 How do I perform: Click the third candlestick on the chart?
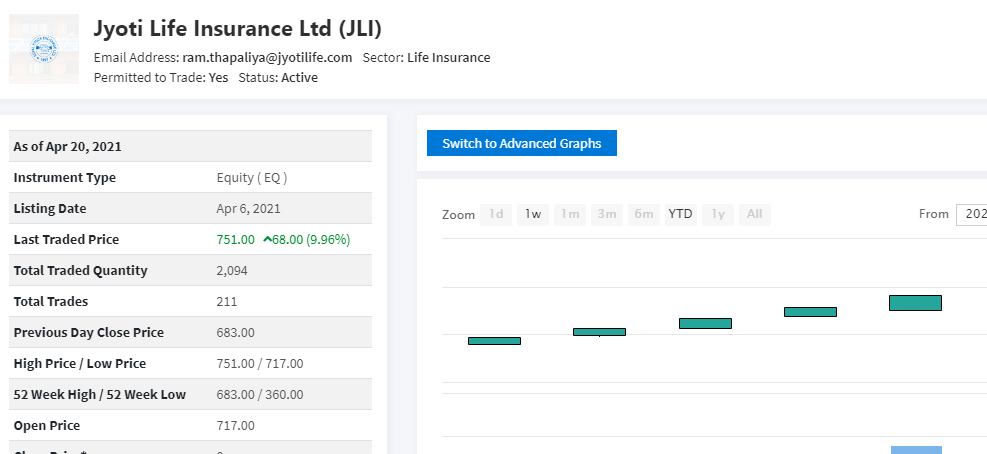[x=705, y=323]
